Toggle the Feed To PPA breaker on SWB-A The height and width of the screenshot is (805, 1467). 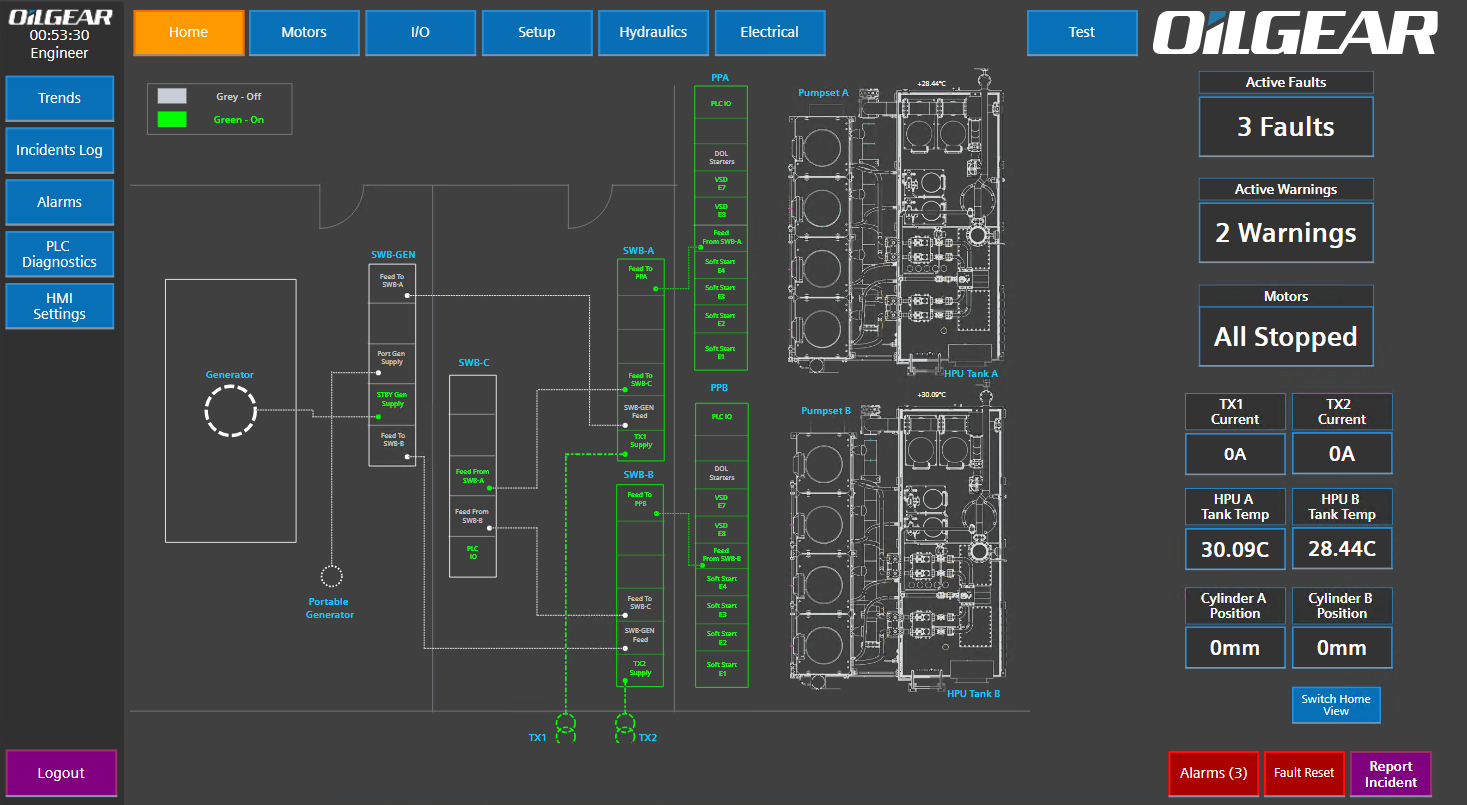pos(639,275)
